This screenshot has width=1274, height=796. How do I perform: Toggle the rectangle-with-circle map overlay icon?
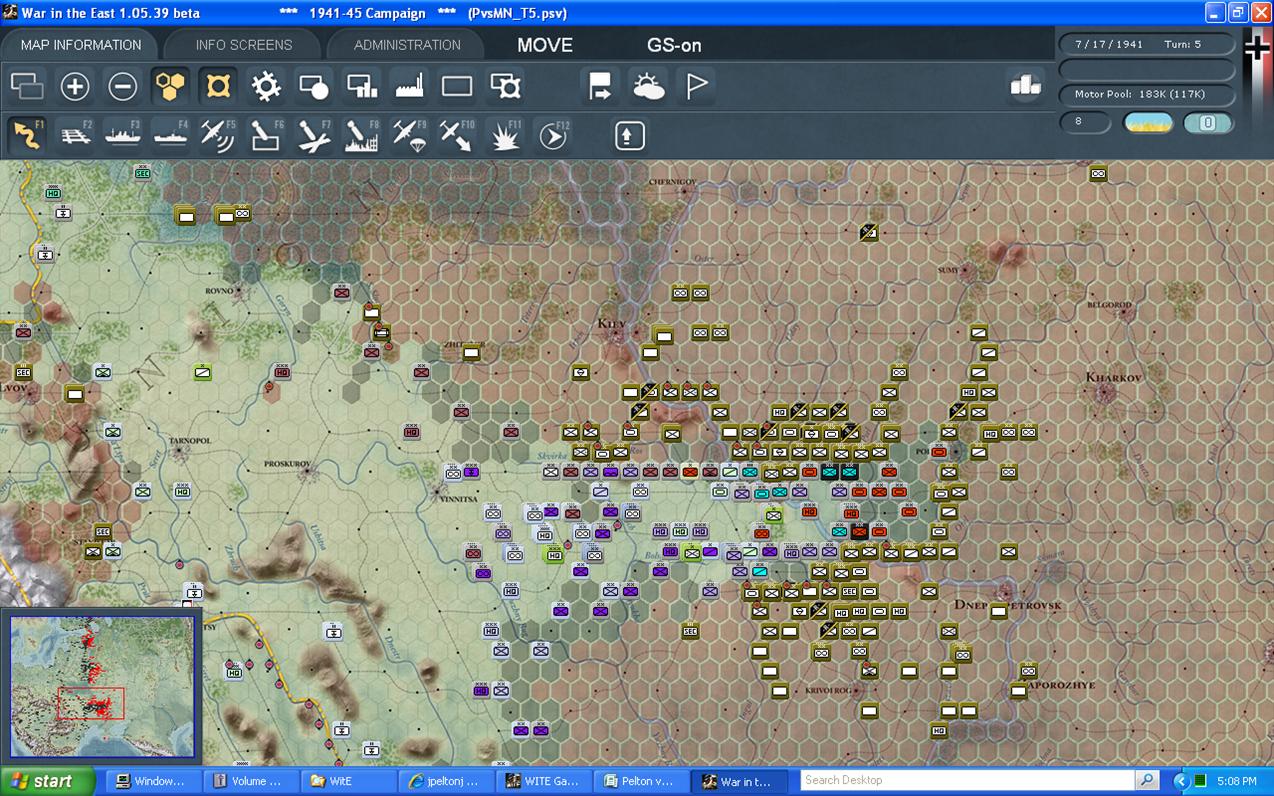click(x=314, y=86)
